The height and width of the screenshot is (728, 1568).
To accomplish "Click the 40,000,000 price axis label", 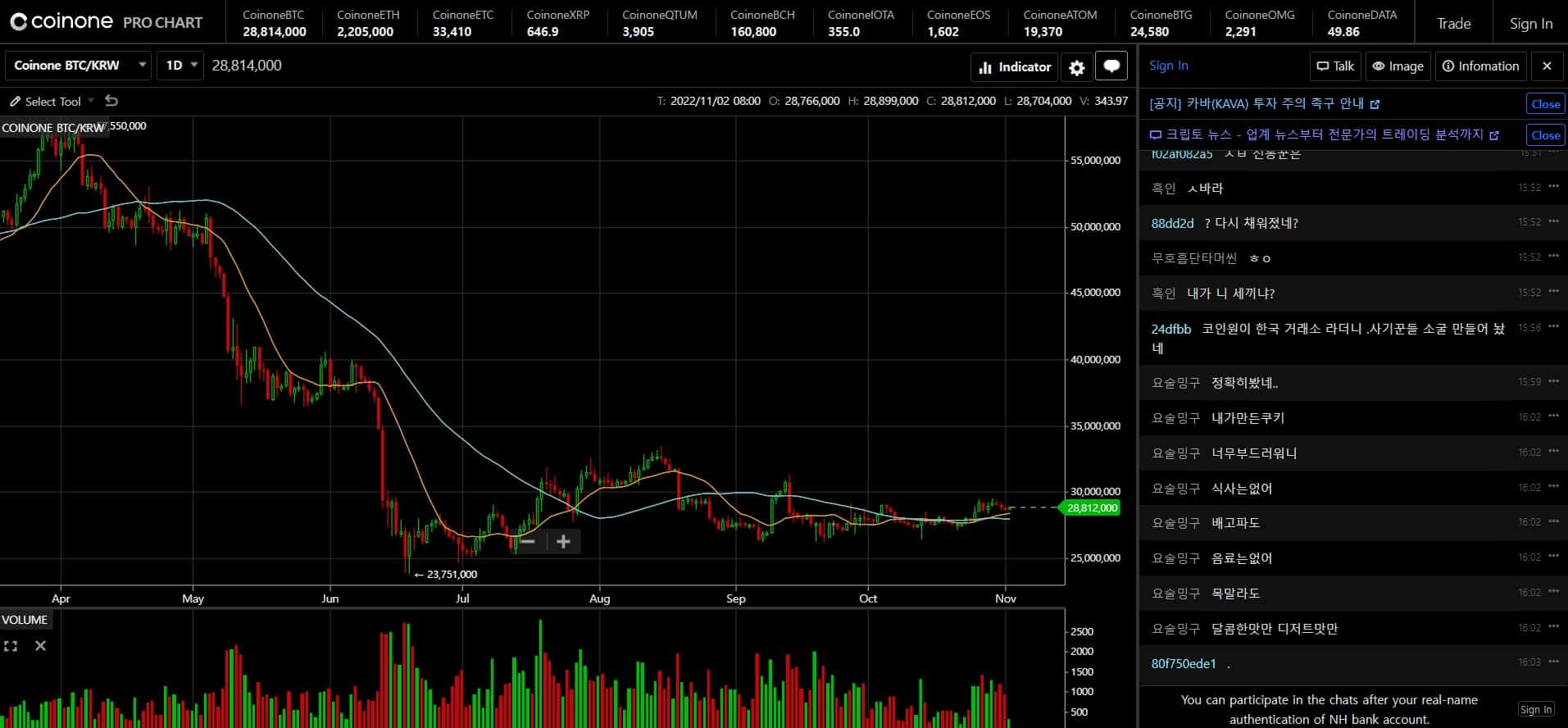I will point(1095,359).
